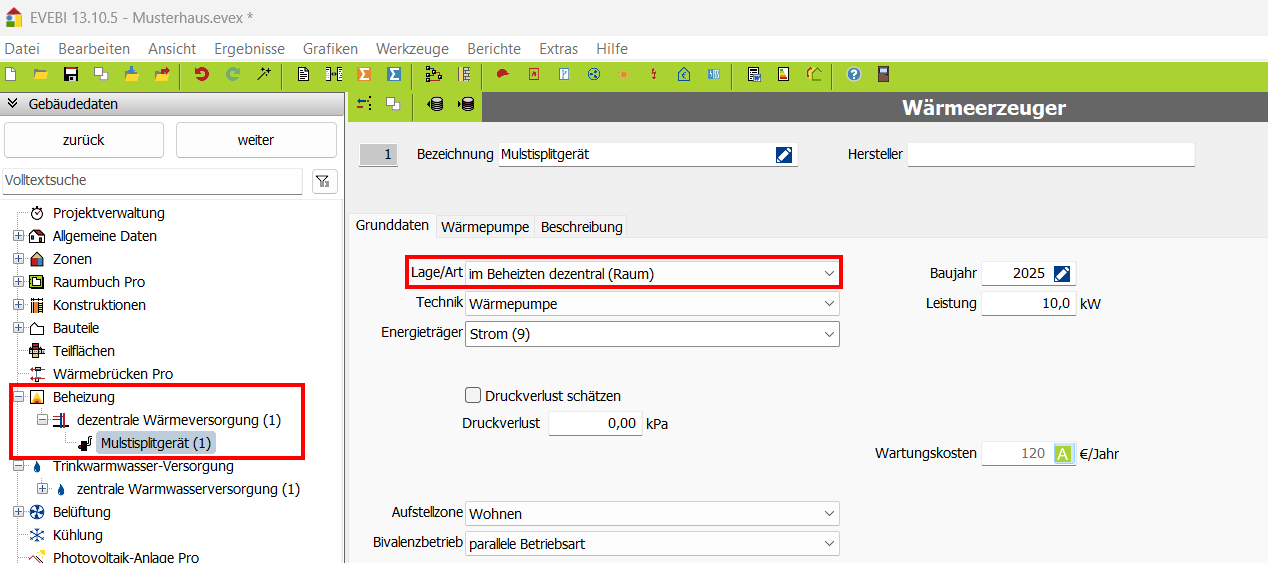Screen dimensions: 1268x563
Task: Open the Ergebnisse menu
Action: coord(251,48)
